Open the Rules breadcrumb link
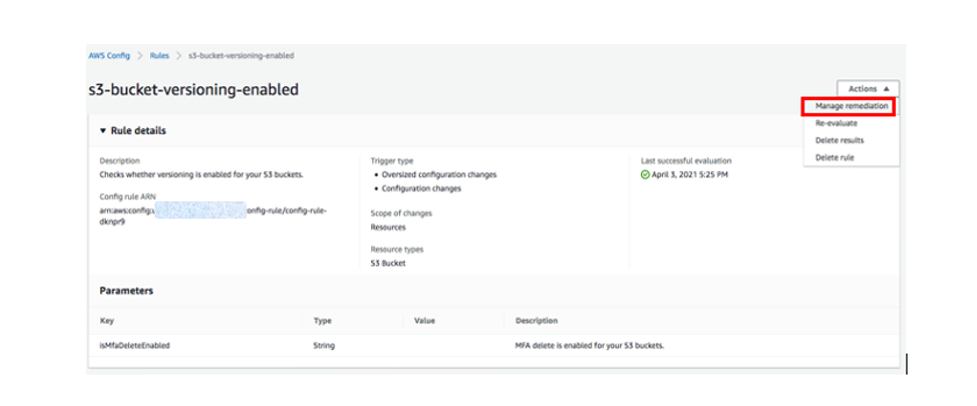The height and width of the screenshot is (406, 977). click(x=160, y=55)
